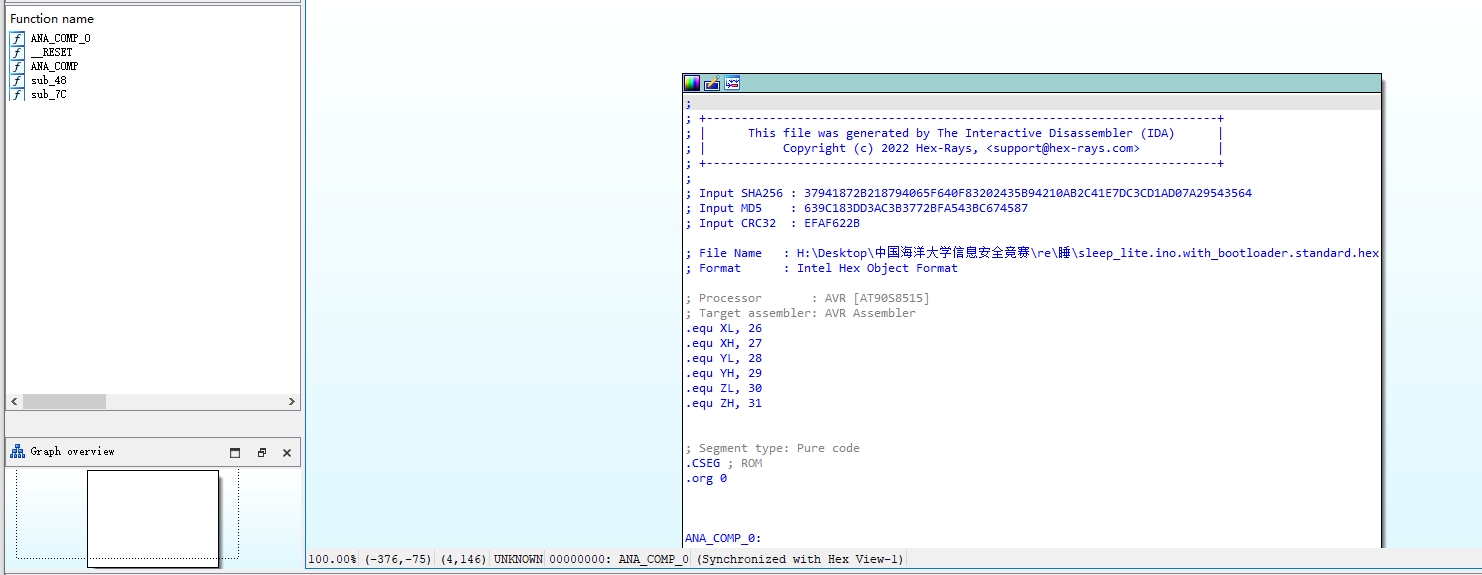Click function icon next to __RESET
This screenshot has height=575, width=1482.
(17, 52)
